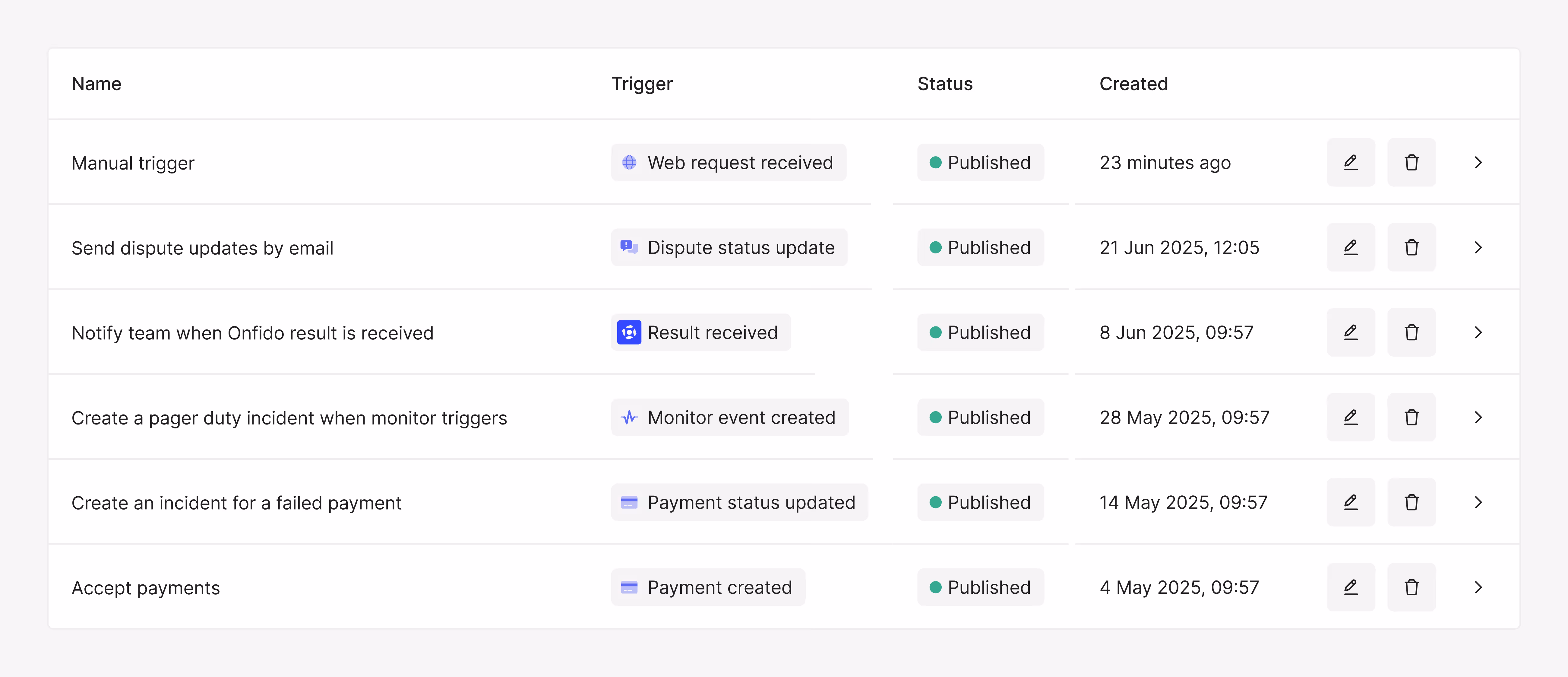Select Create a pager duty incident name
The image size is (1568, 677).
pyautogui.click(x=289, y=418)
